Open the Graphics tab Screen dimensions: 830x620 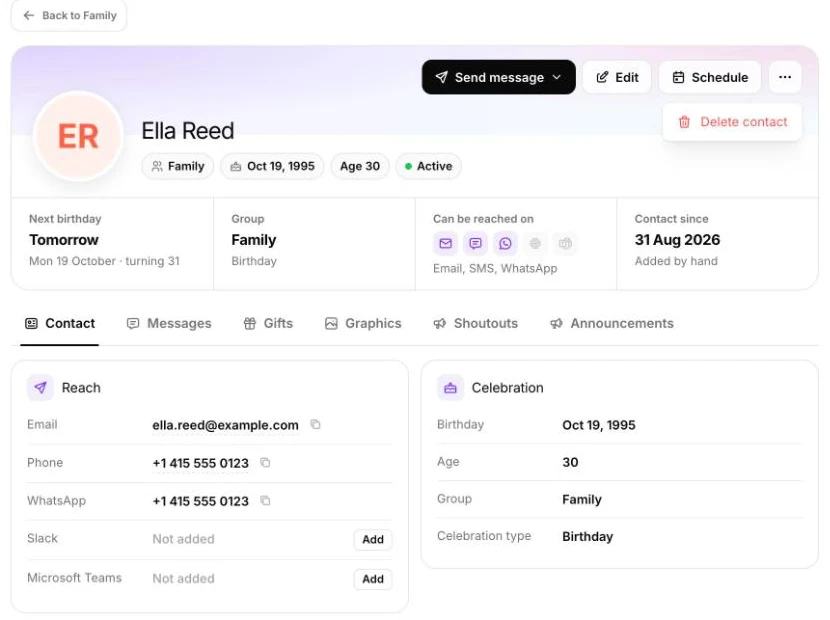[x=363, y=324]
